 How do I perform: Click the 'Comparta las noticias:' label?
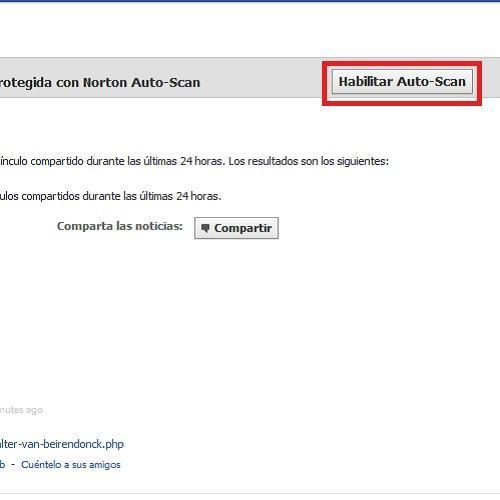click(x=120, y=226)
